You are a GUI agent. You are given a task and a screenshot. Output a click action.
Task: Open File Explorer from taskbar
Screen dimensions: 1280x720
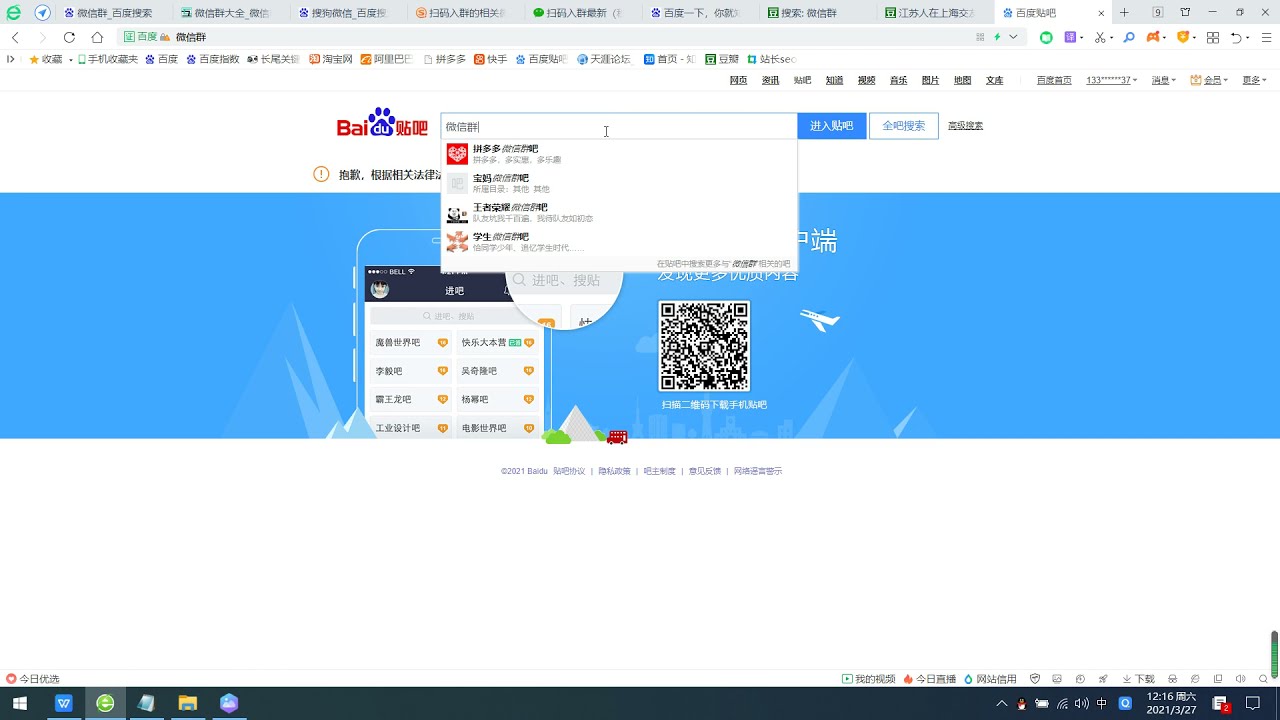pyautogui.click(x=187, y=704)
